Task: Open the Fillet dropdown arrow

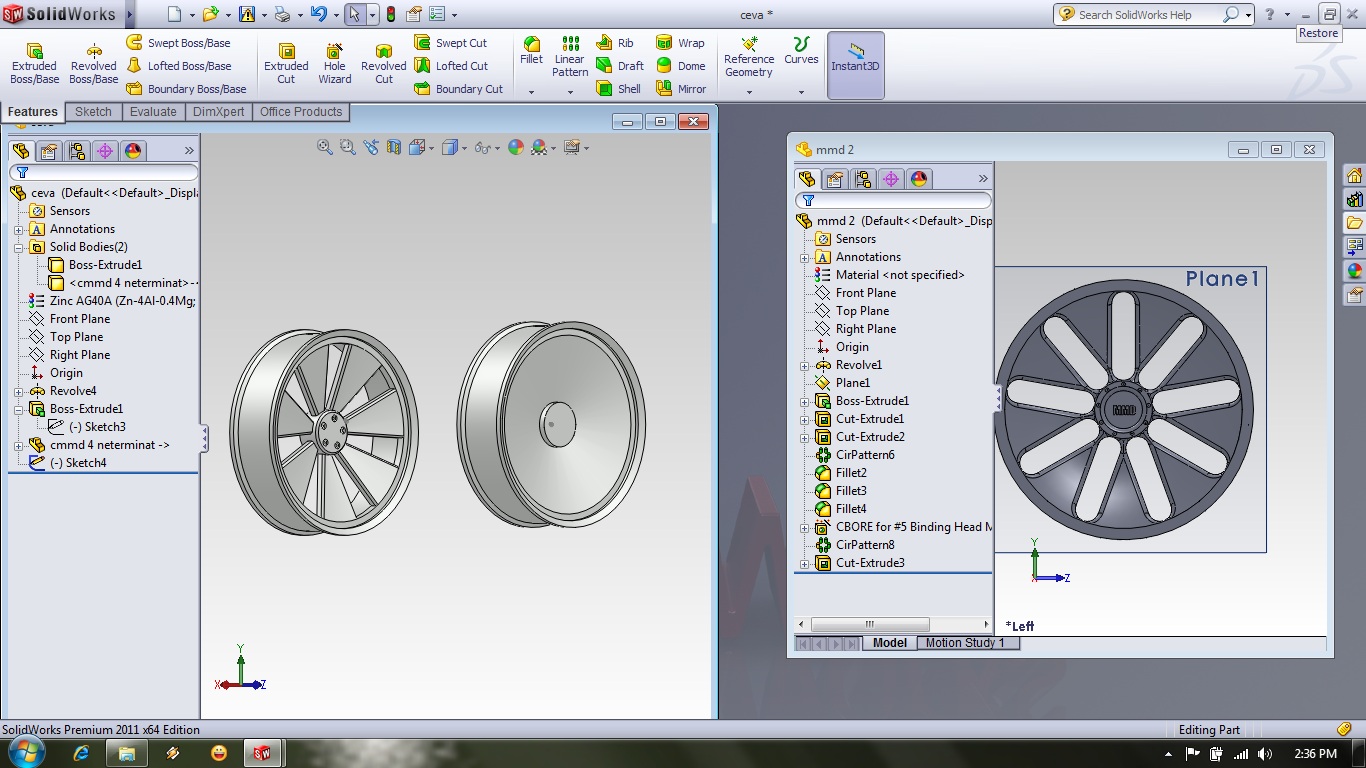Action: click(531, 92)
